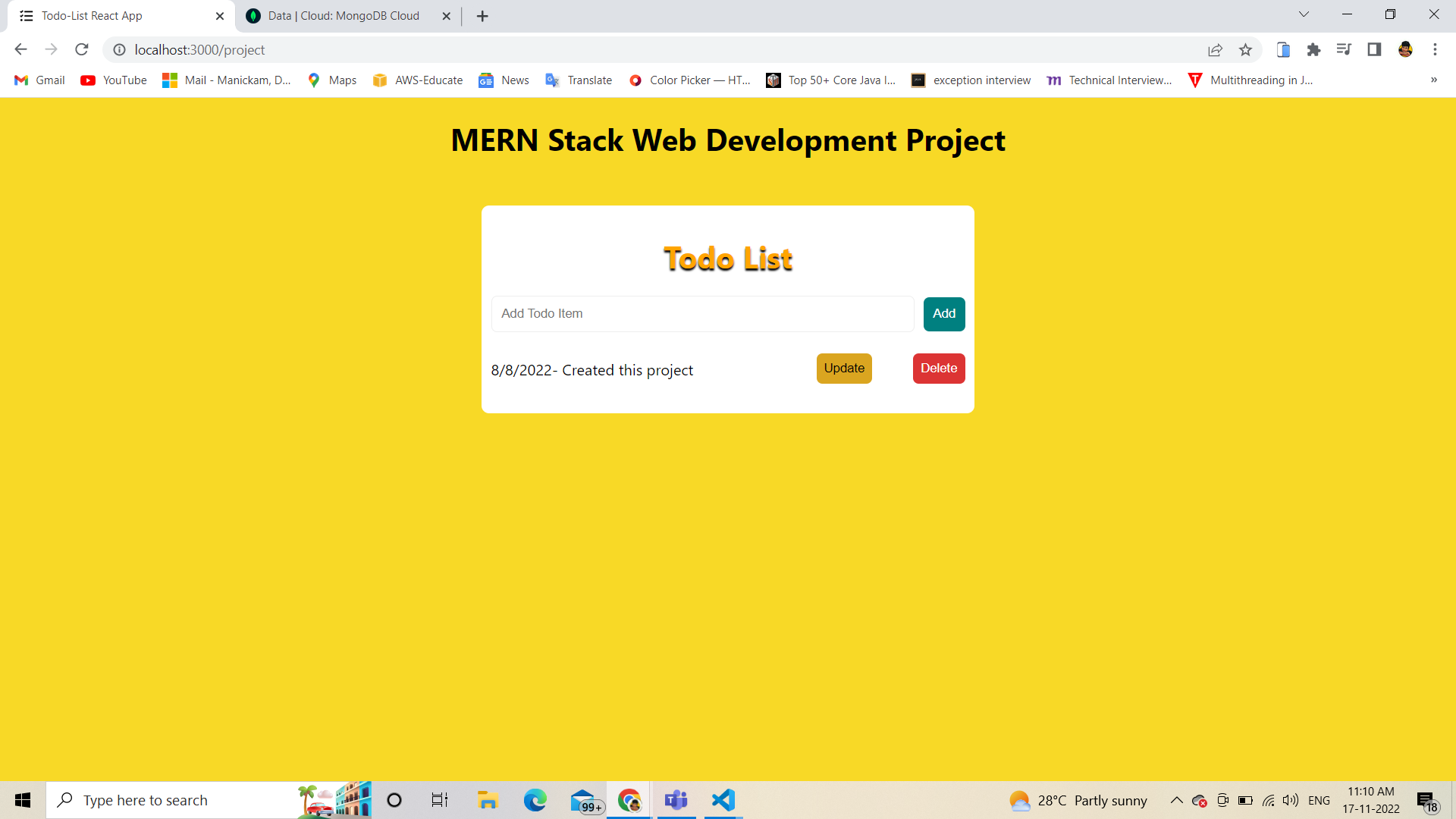Click the Add button in Todo List
Image resolution: width=1456 pixels, height=819 pixels.
pyautogui.click(x=943, y=313)
